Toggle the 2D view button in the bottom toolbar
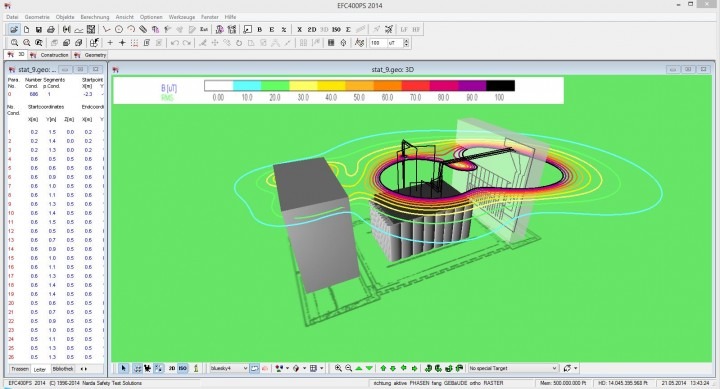Image resolution: width=720 pixels, height=389 pixels. coord(172,368)
